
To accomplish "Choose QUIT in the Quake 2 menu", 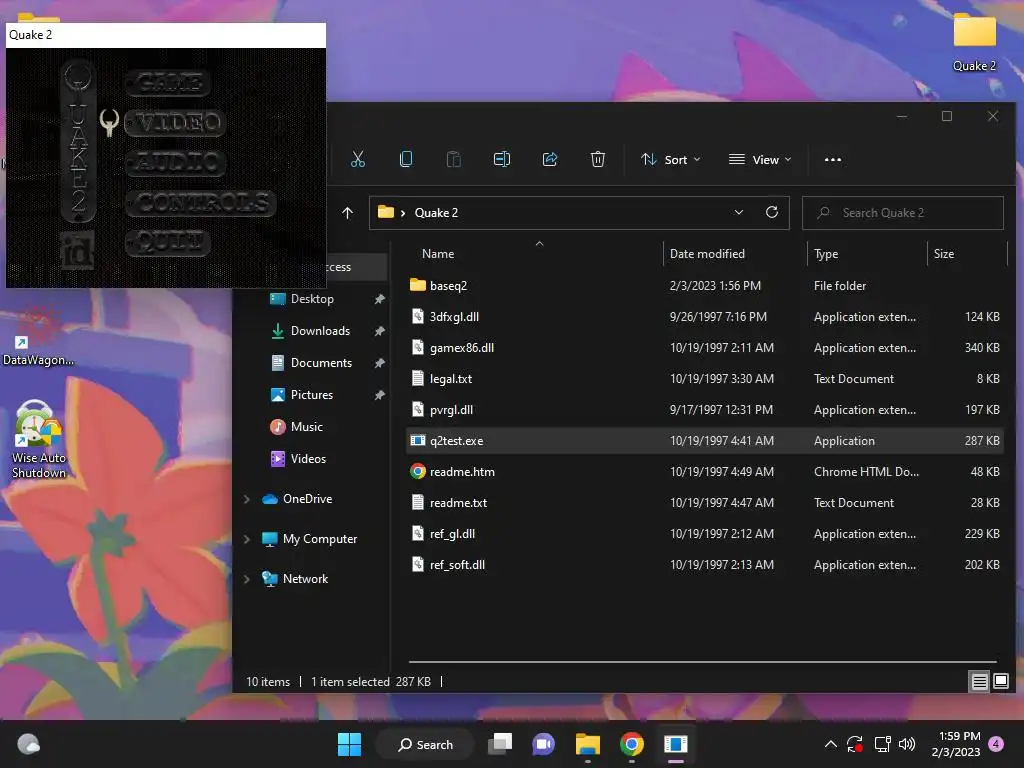I will (167, 243).
